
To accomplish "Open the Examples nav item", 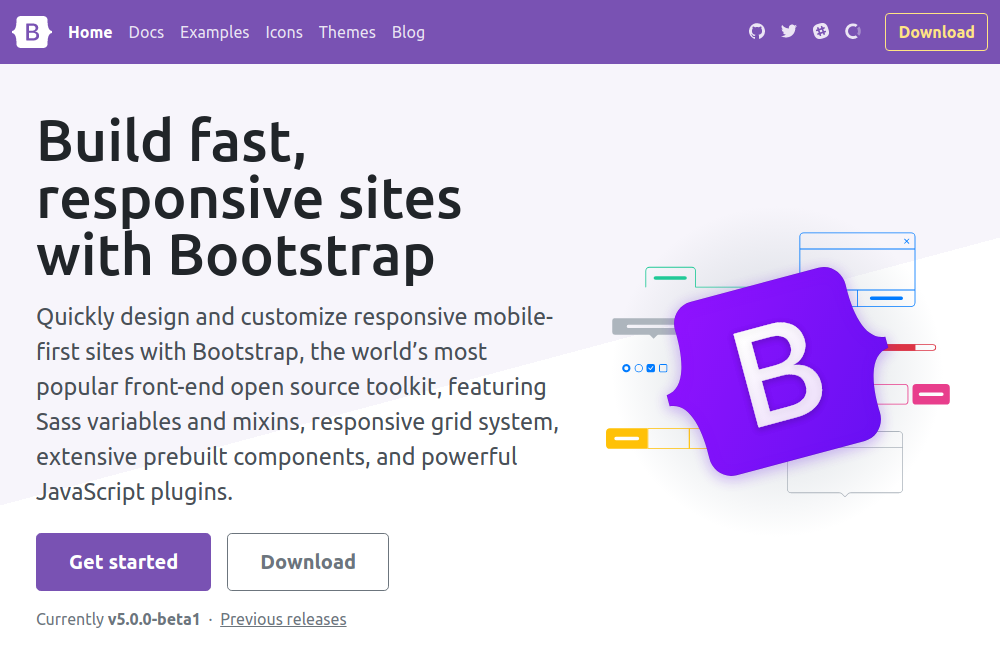I will pos(214,32).
